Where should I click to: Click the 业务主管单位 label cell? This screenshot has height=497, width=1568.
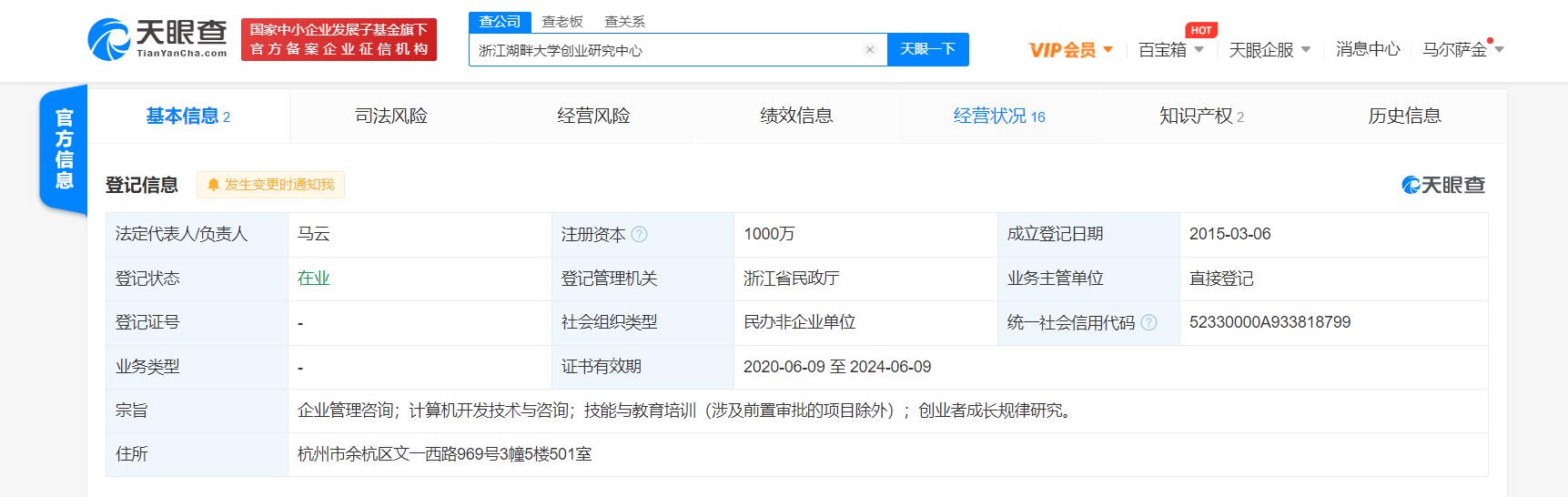pos(1088,279)
